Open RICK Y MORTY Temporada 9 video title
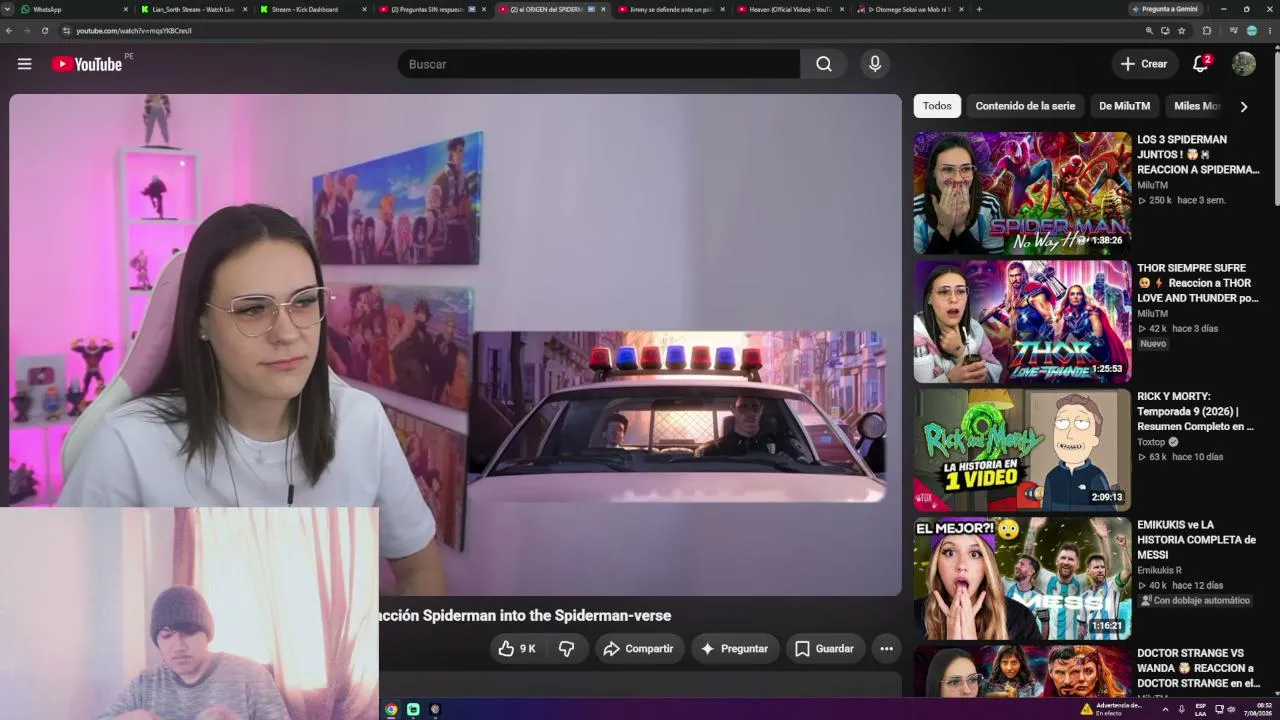 coord(1196,411)
